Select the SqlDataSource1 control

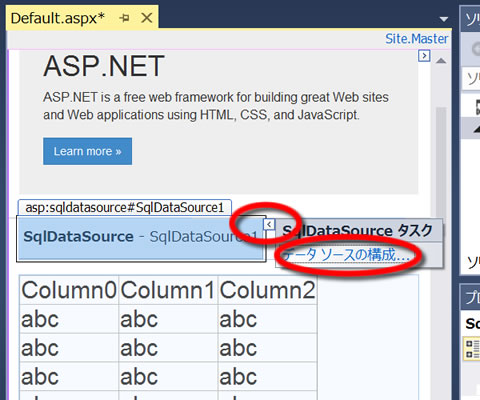[x=141, y=238]
